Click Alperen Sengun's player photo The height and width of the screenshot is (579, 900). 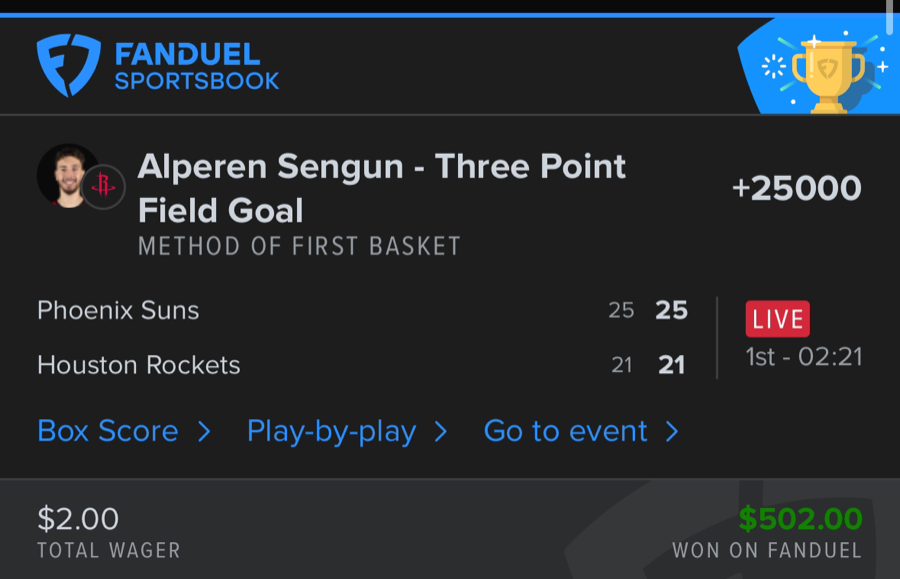[x=67, y=176]
